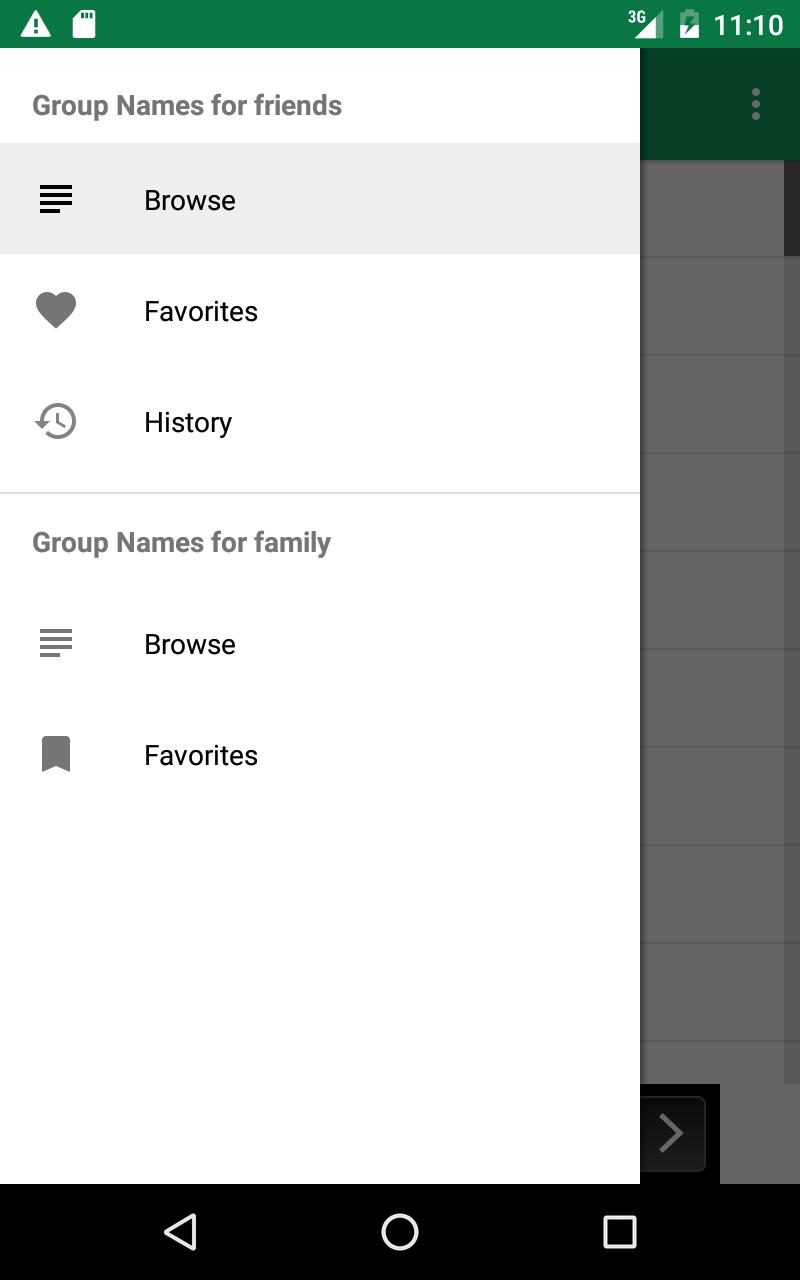
Task: Tap the 11:10 clock in status bar
Action: pos(748,24)
